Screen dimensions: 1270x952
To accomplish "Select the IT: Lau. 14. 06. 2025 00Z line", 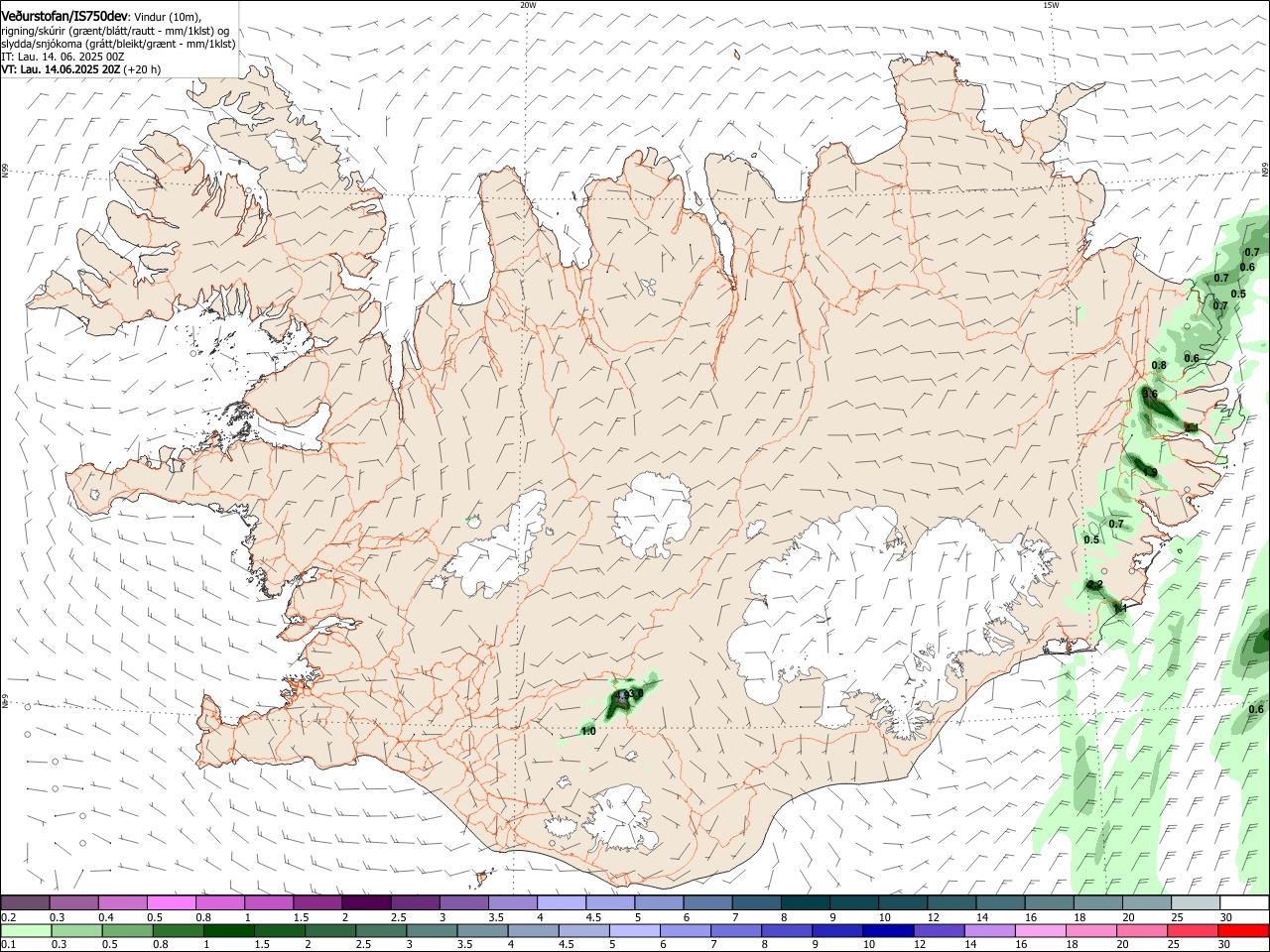I will tap(63, 57).
